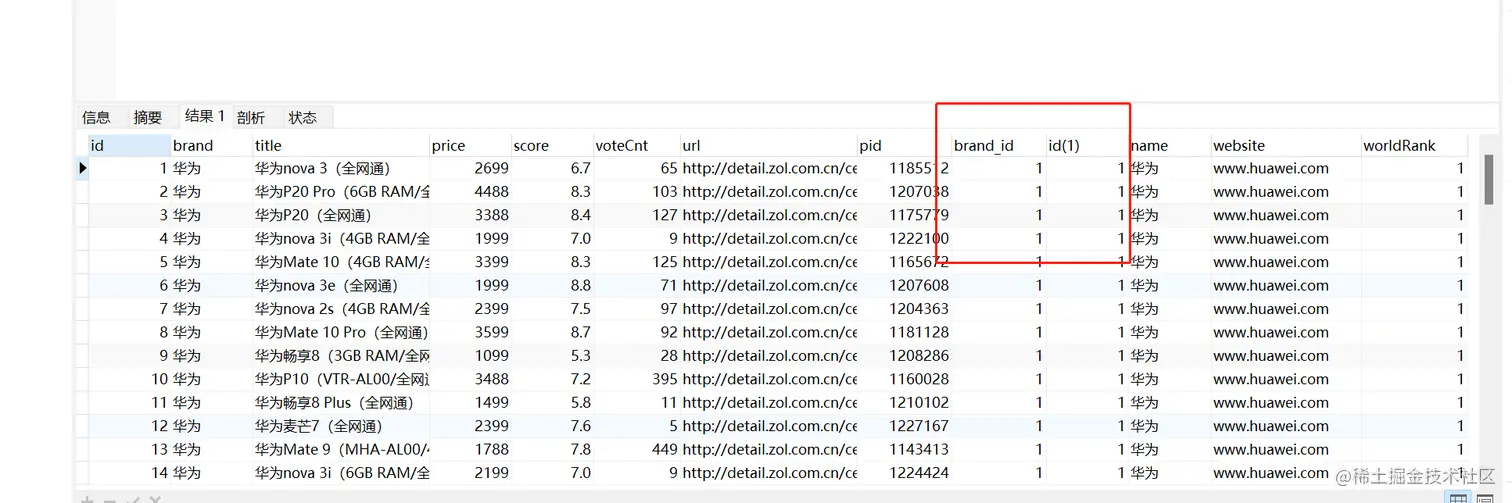
Task: Switch to the 信息 tab
Action: tap(96, 117)
